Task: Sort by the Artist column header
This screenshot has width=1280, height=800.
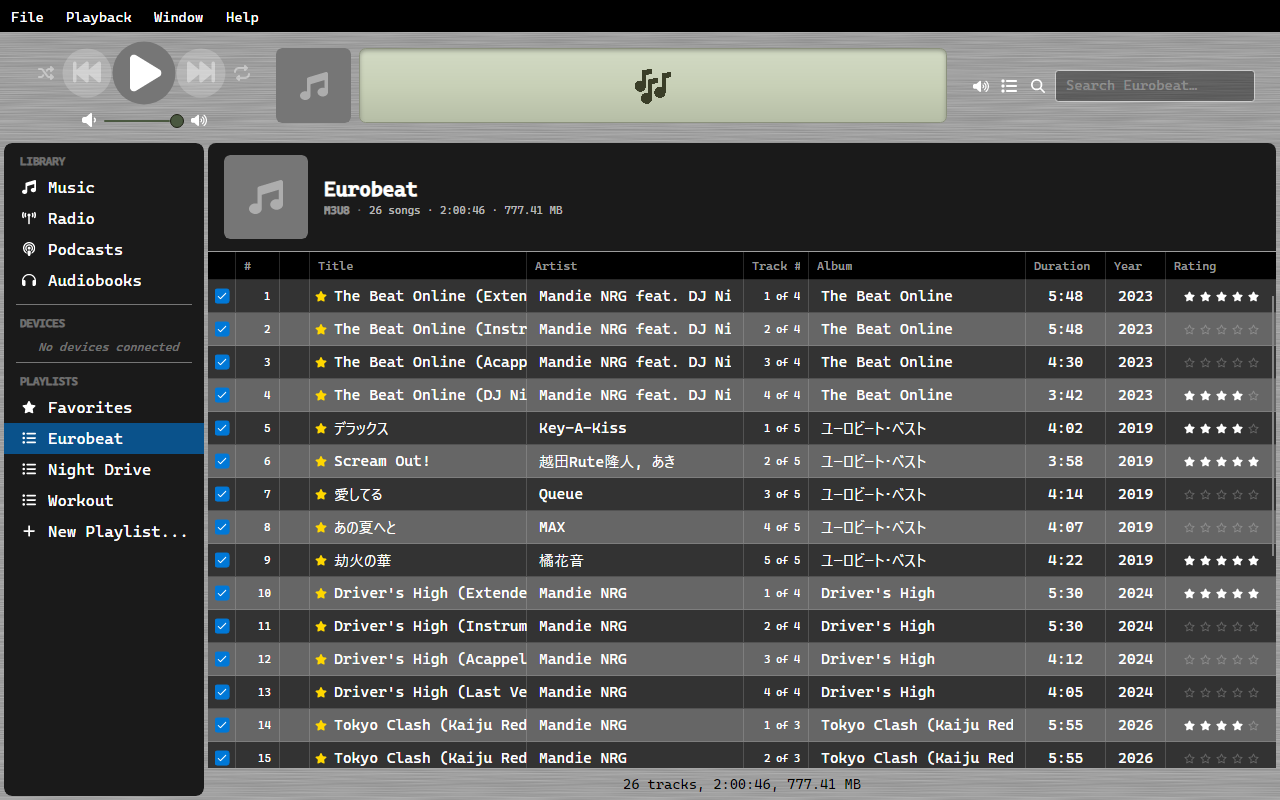Action: 635,266
